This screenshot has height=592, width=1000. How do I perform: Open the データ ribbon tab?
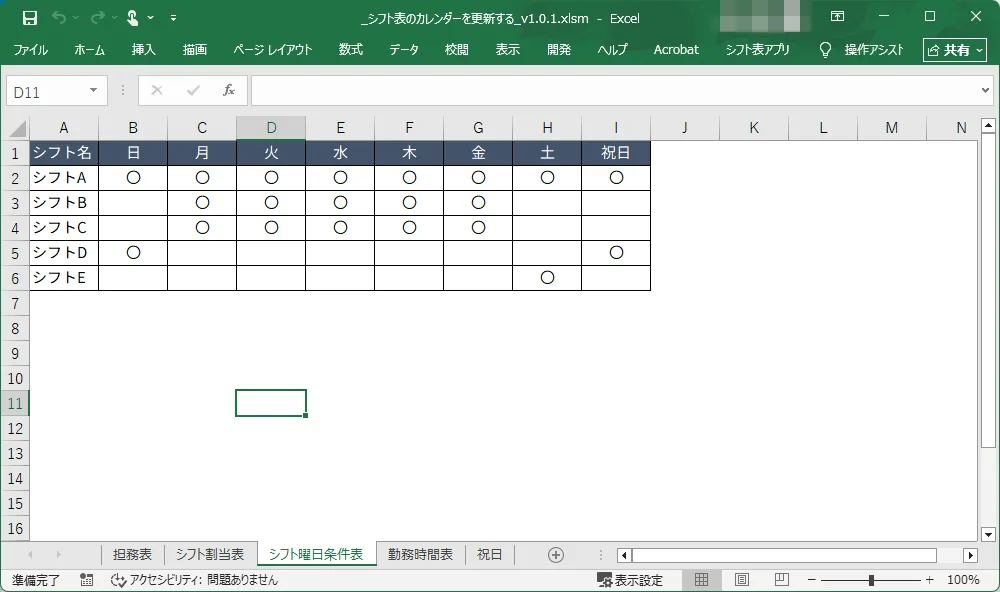click(x=403, y=49)
